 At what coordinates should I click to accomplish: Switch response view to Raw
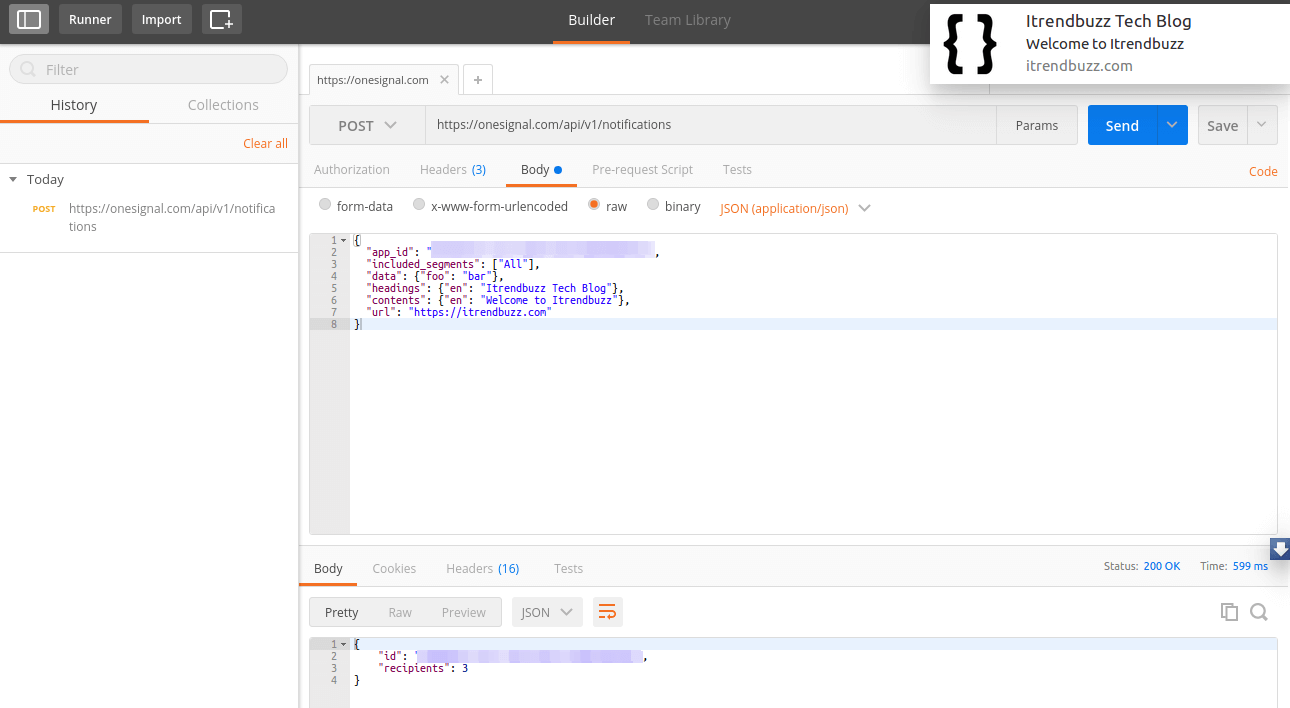click(400, 612)
